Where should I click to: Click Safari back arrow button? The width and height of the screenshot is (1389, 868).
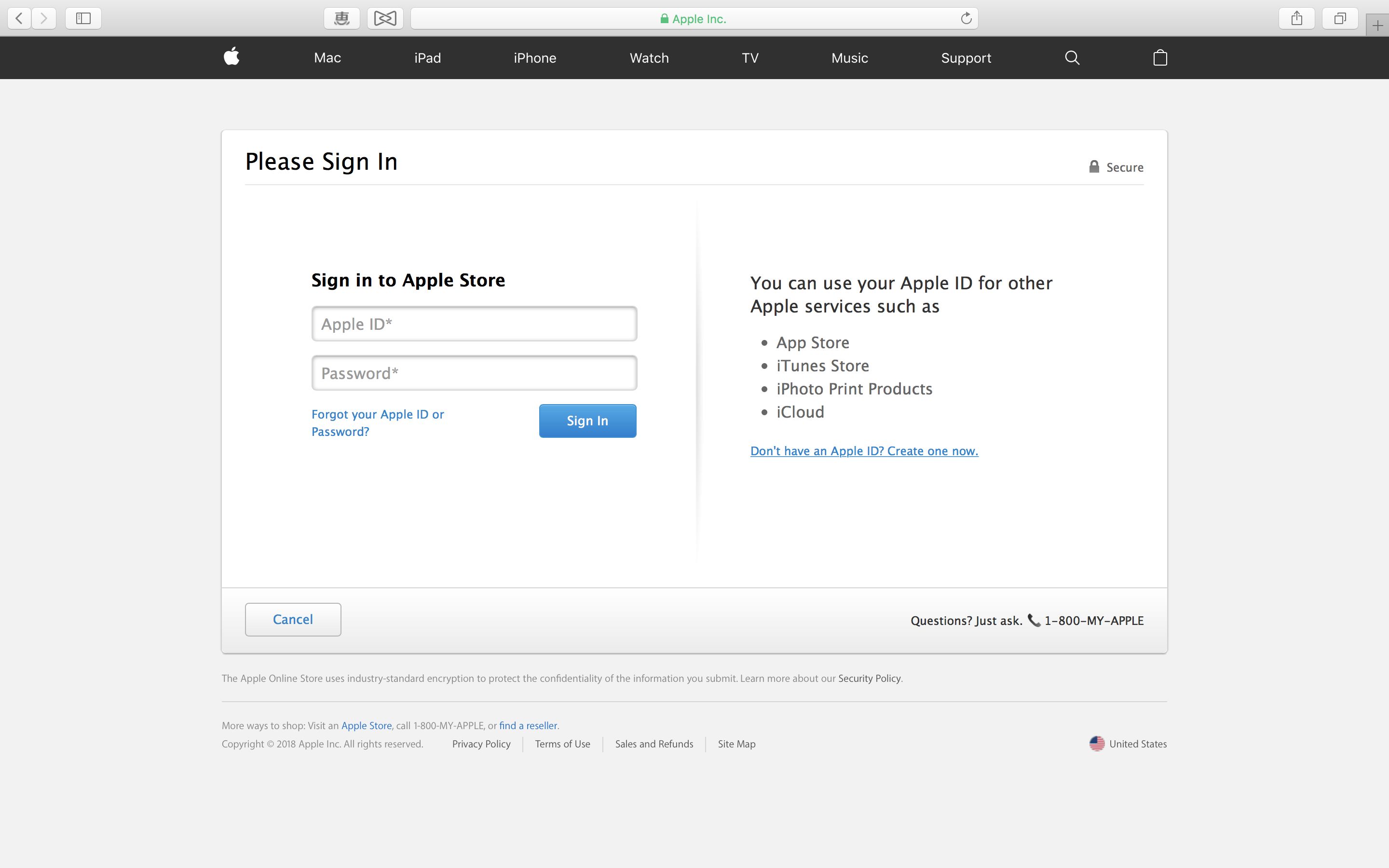coord(19,18)
